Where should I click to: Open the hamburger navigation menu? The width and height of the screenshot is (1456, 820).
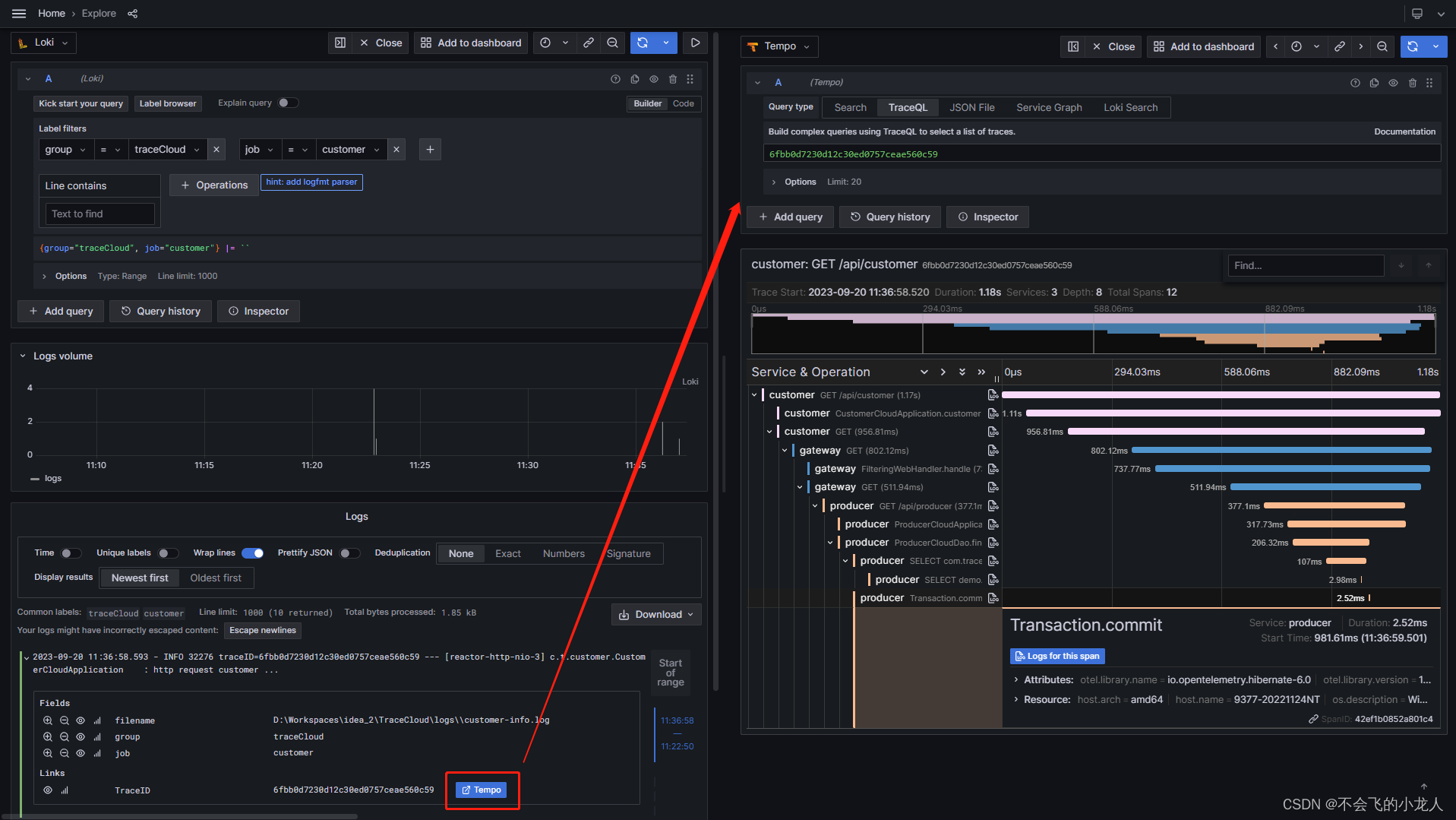[19, 13]
